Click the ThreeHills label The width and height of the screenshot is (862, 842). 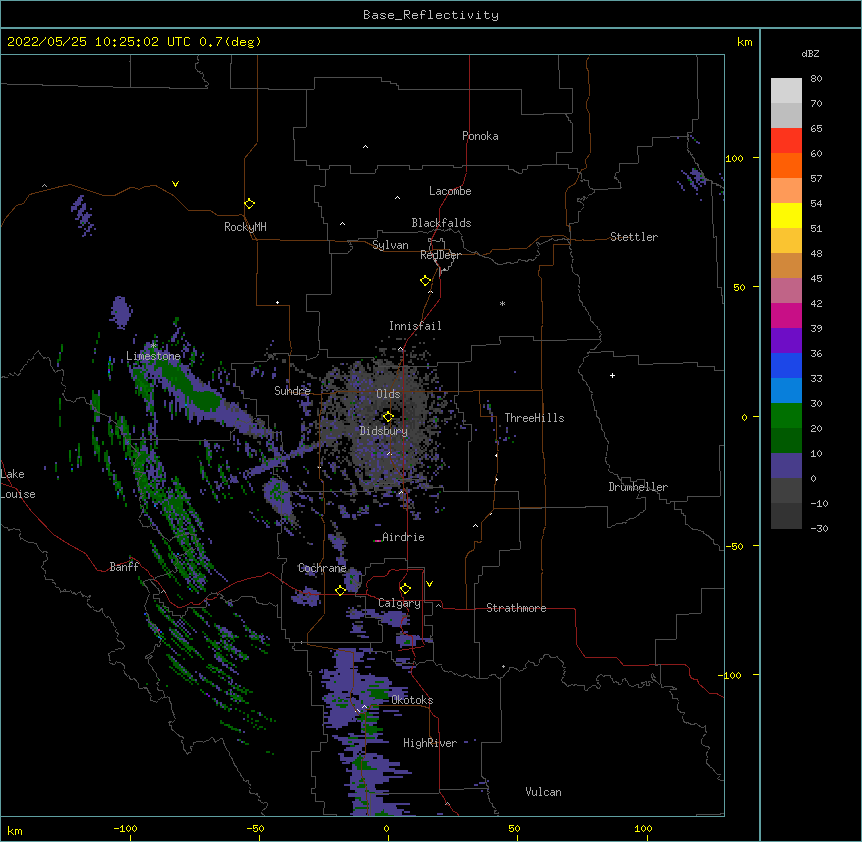[534, 418]
